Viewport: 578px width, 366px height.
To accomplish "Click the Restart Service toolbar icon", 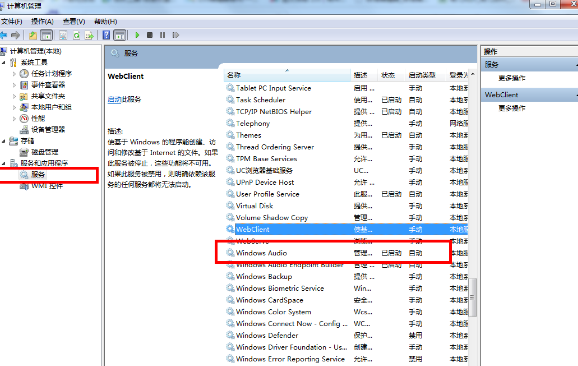I will tap(176, 35).
